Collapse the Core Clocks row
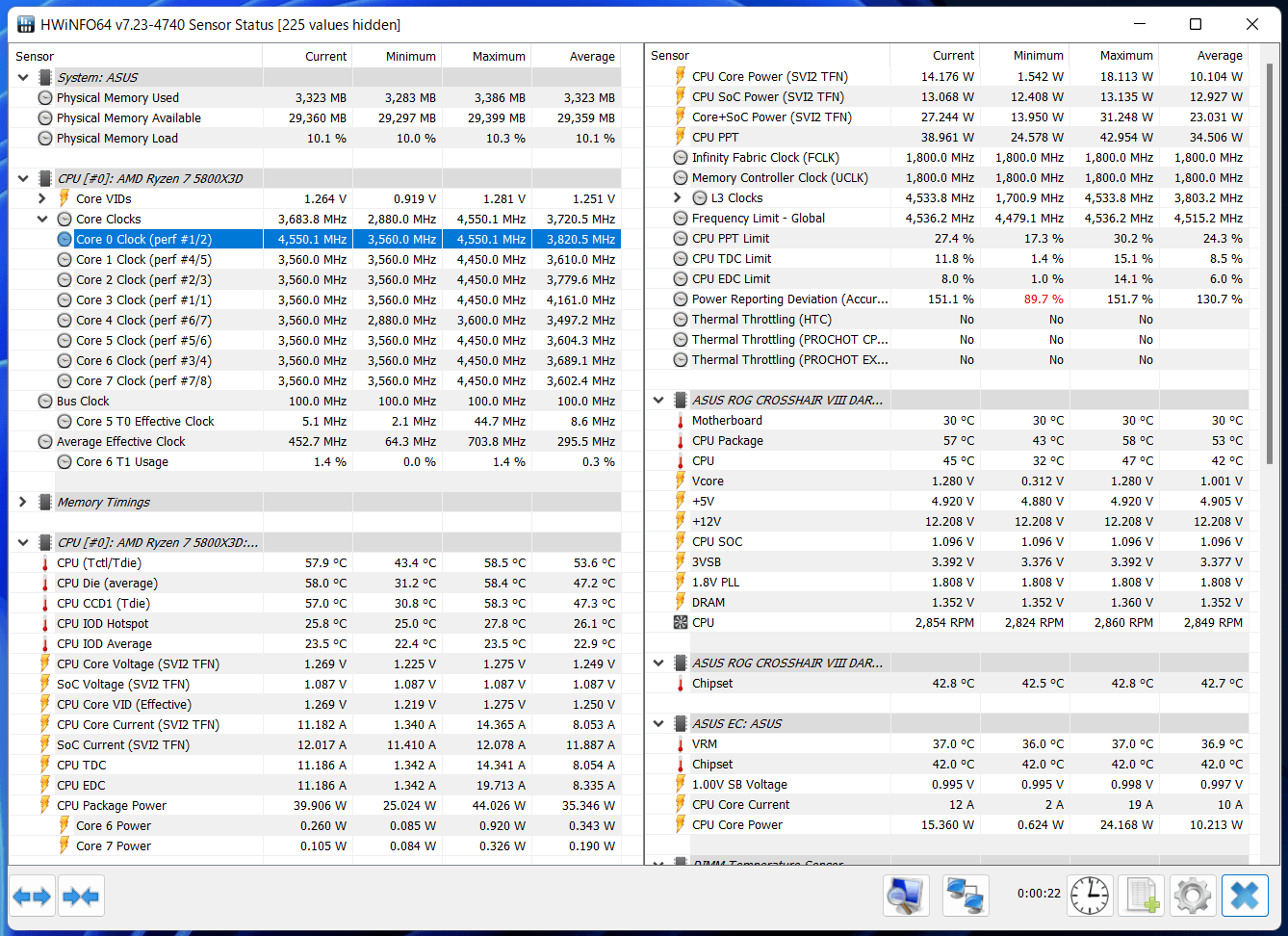The width and height of the screenshot is (1288, 936). [42, 219]
